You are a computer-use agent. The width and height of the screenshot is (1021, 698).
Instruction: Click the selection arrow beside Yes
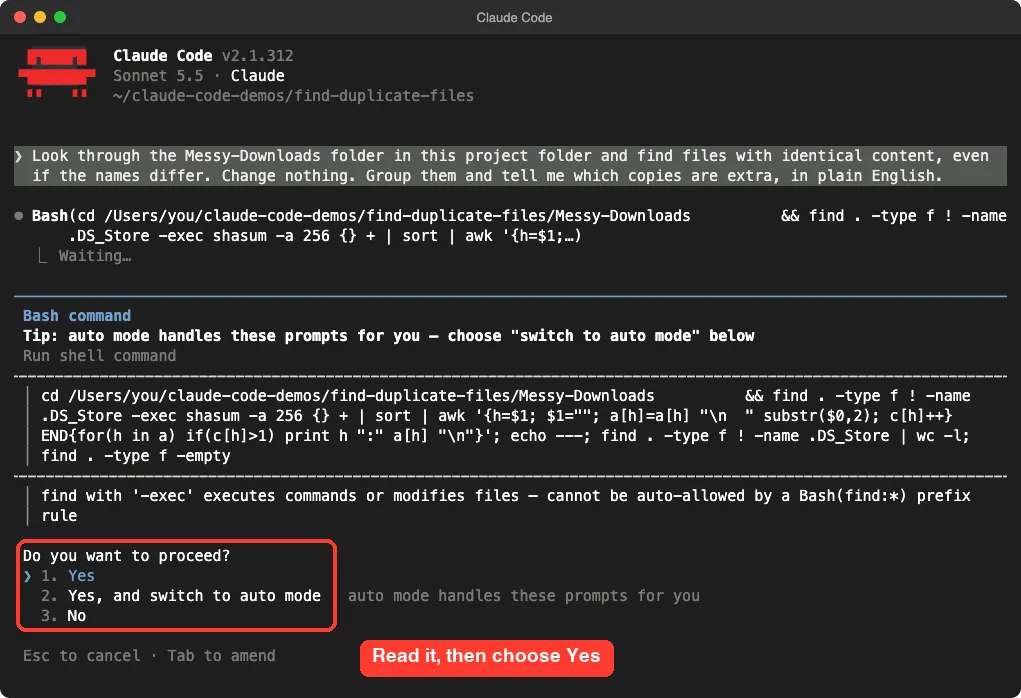(x=27, y=576)
